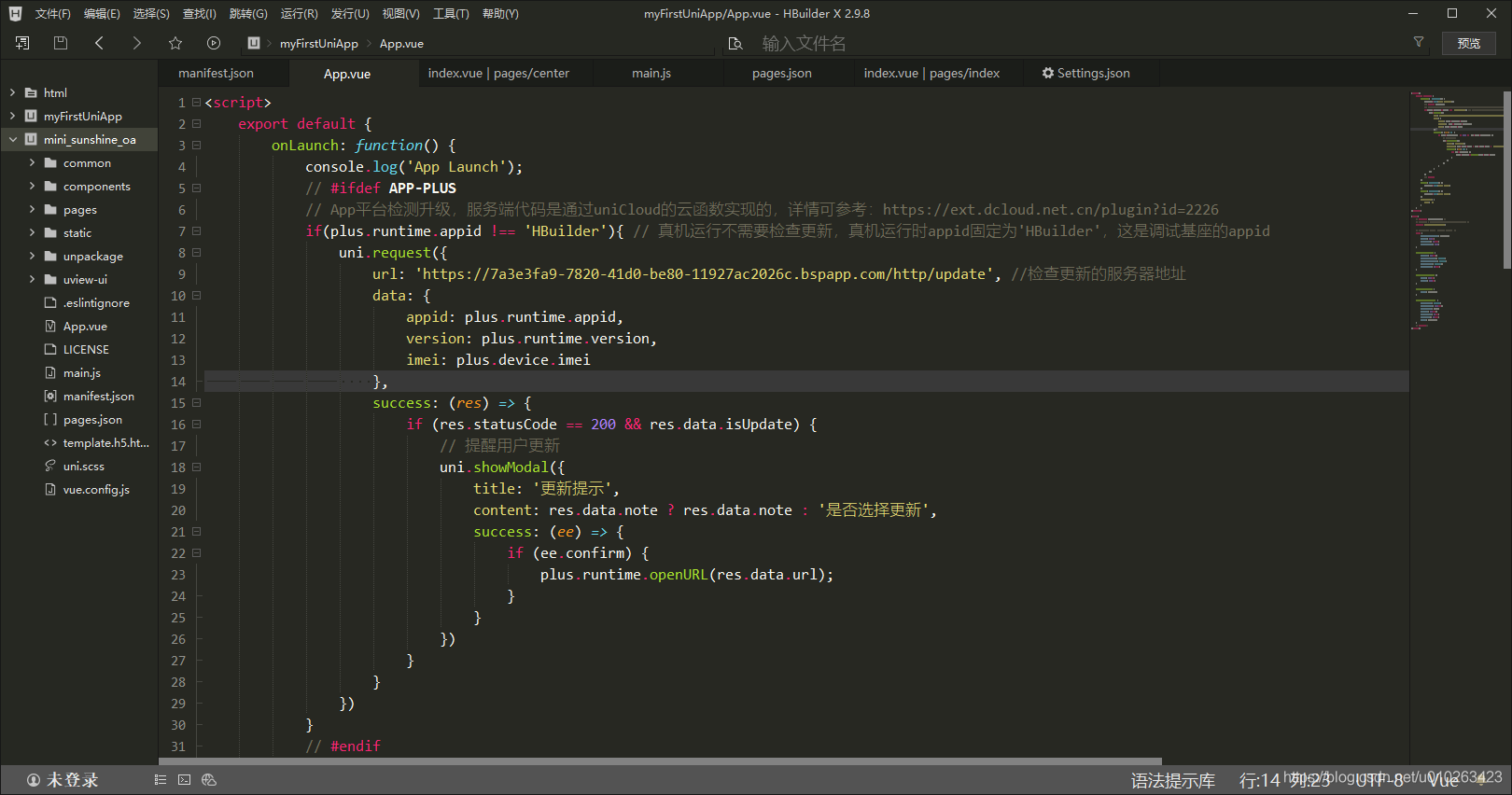The height and width of the screenshot is (795, 1512).
Task: Click the rightmost bottom-left status bar icon
Action: [209, 780]
